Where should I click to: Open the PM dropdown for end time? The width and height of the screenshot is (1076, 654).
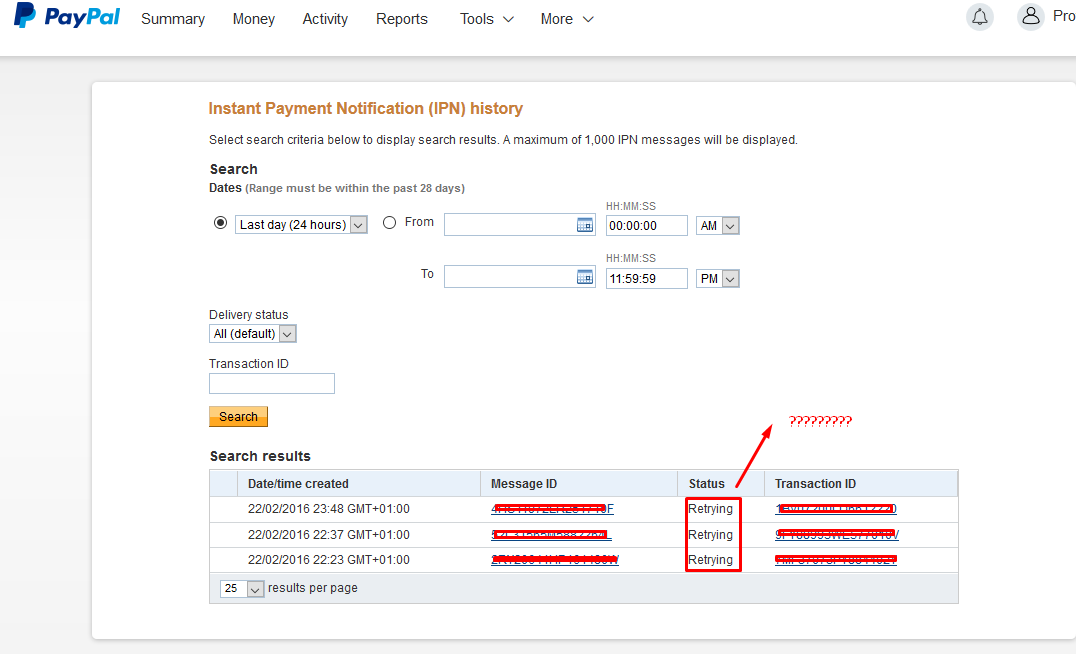[x=718, y=279]
